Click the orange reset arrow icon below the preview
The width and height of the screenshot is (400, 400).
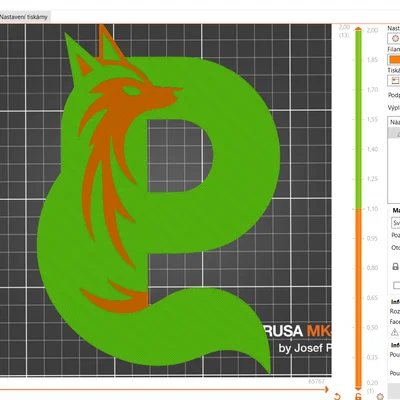tap(337, 396)
